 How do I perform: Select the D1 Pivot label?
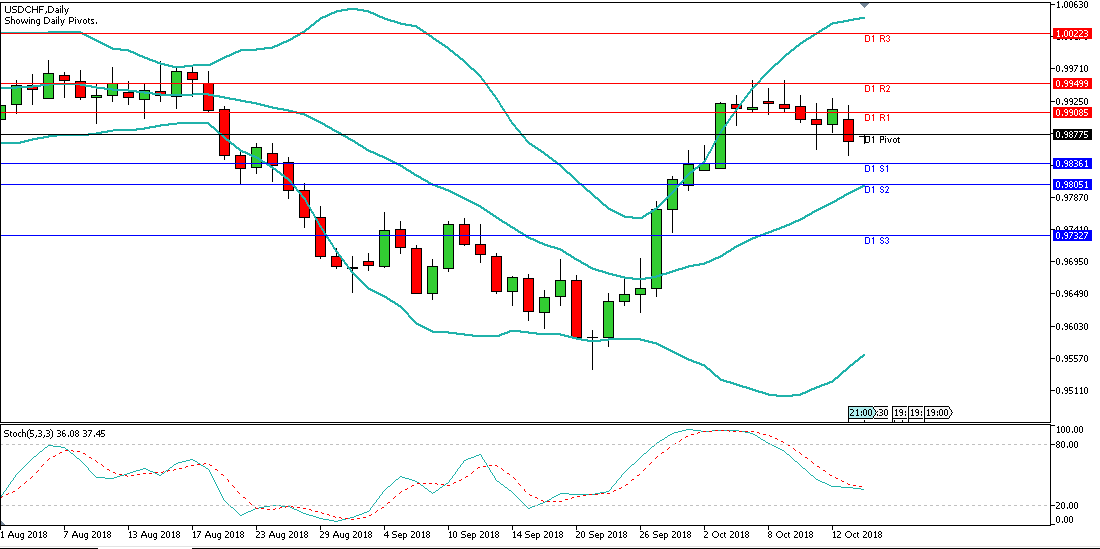pyautogui.click(x=881, y=140)
